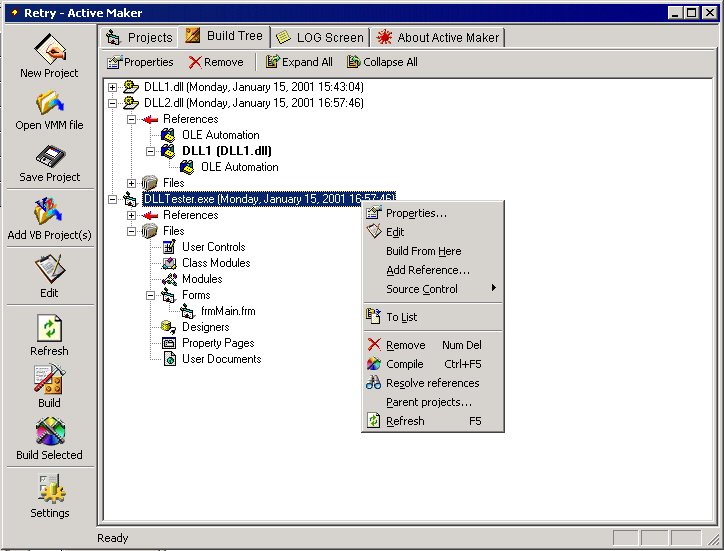Select frmMain.frm in the tree
The width and height of the screenshot is (724, 551).
coord(227,311)
